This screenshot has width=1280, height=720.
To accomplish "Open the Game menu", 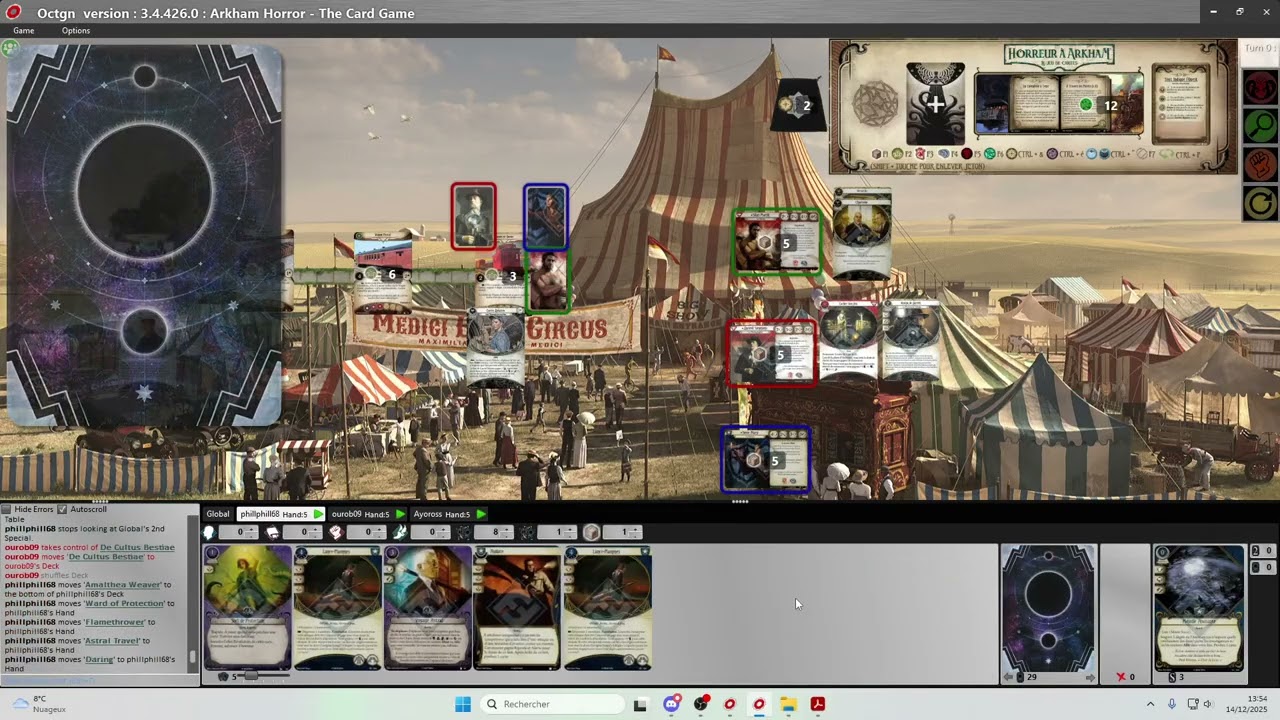I will point(23,30).
